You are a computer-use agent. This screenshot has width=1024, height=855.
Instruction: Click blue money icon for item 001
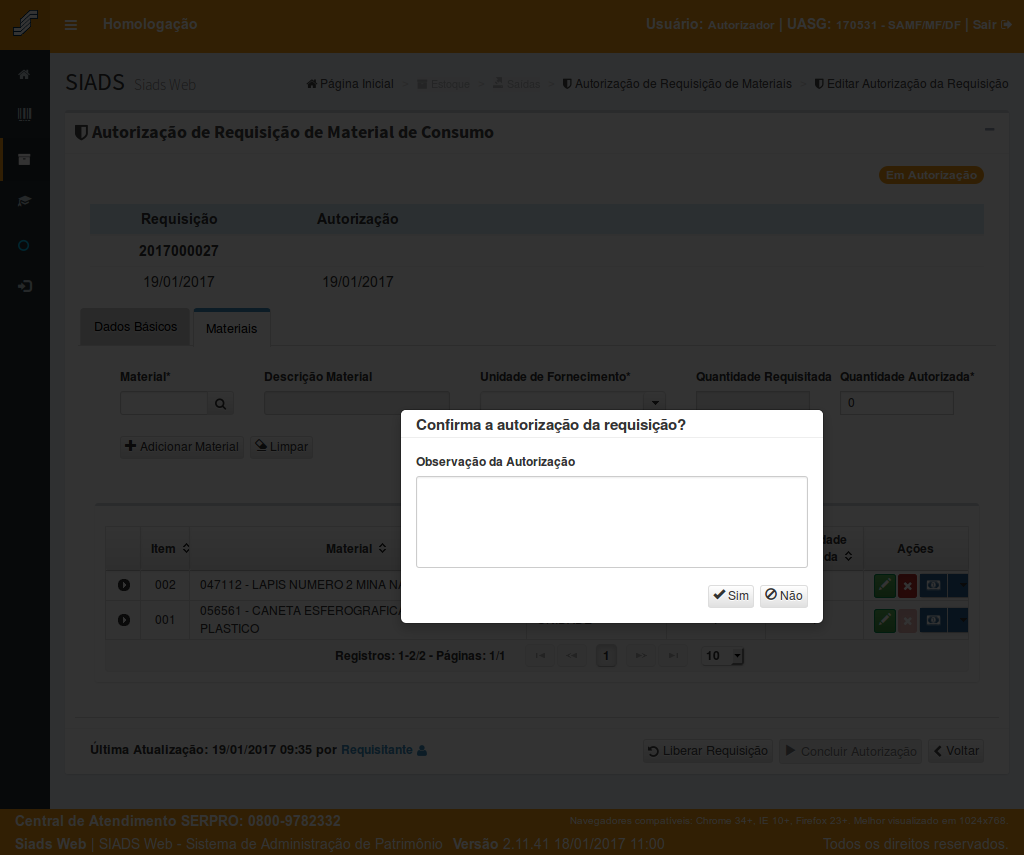pos(933,620)
